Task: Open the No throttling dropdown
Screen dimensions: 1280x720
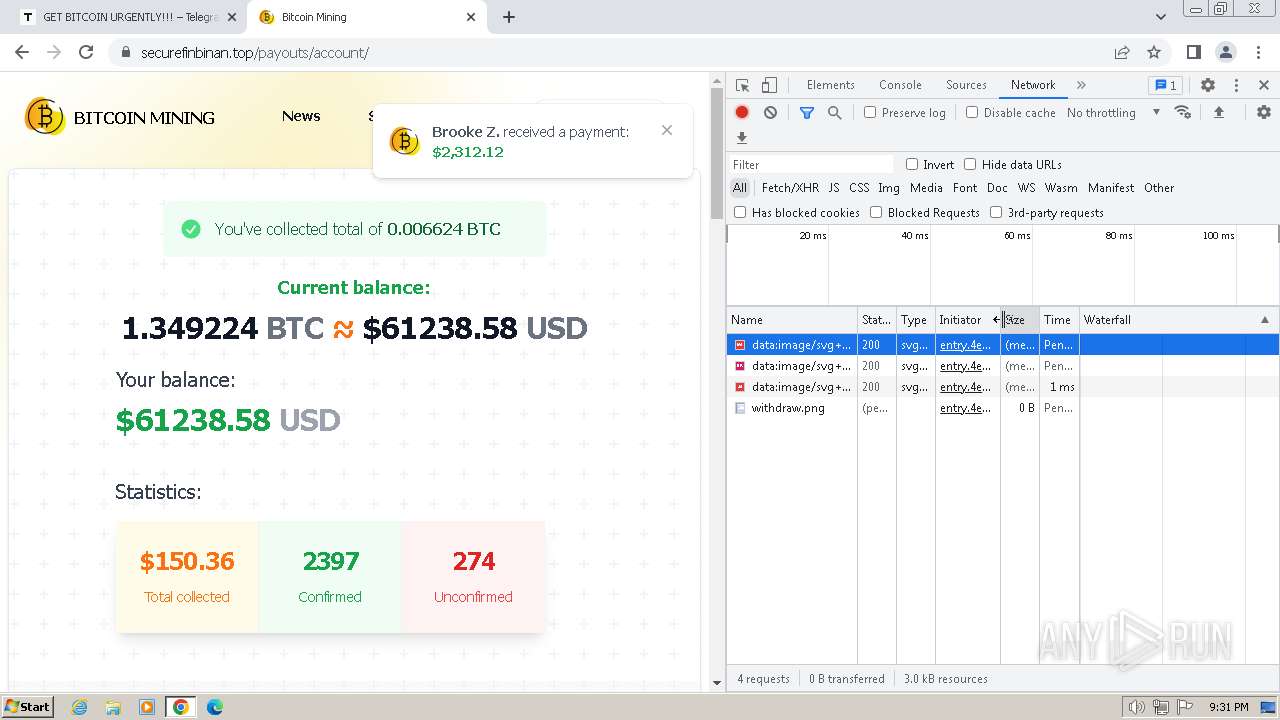Action: (1113, 112)
